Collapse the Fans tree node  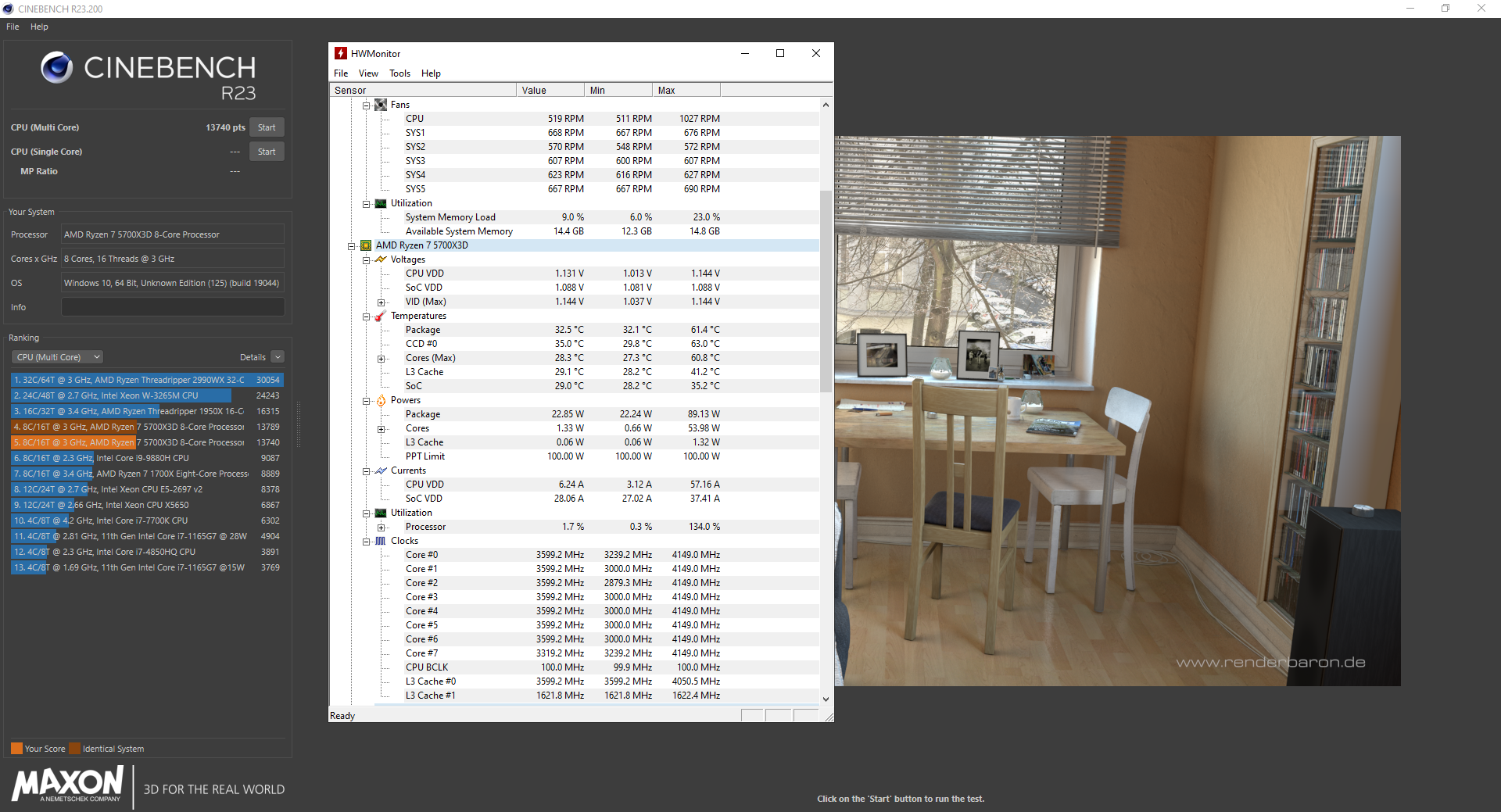point(366,105)
